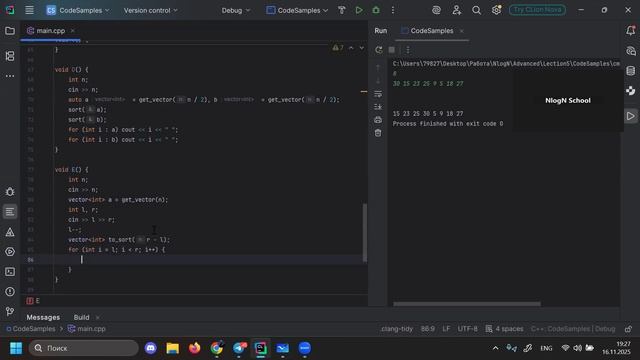Go to previous highlighted problem arrow
The height and width of the screenshot is (360, 640).
pyautogui.click(x=351, y=48)
